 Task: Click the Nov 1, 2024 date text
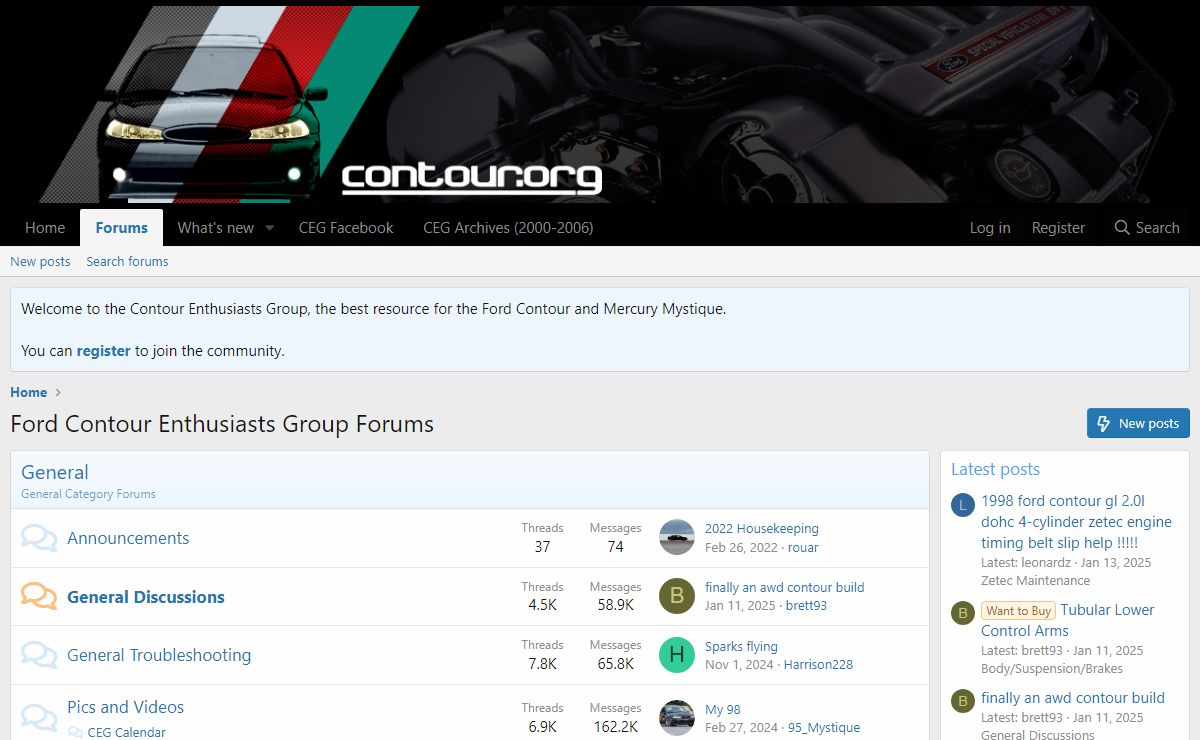[x=739, y=664]
